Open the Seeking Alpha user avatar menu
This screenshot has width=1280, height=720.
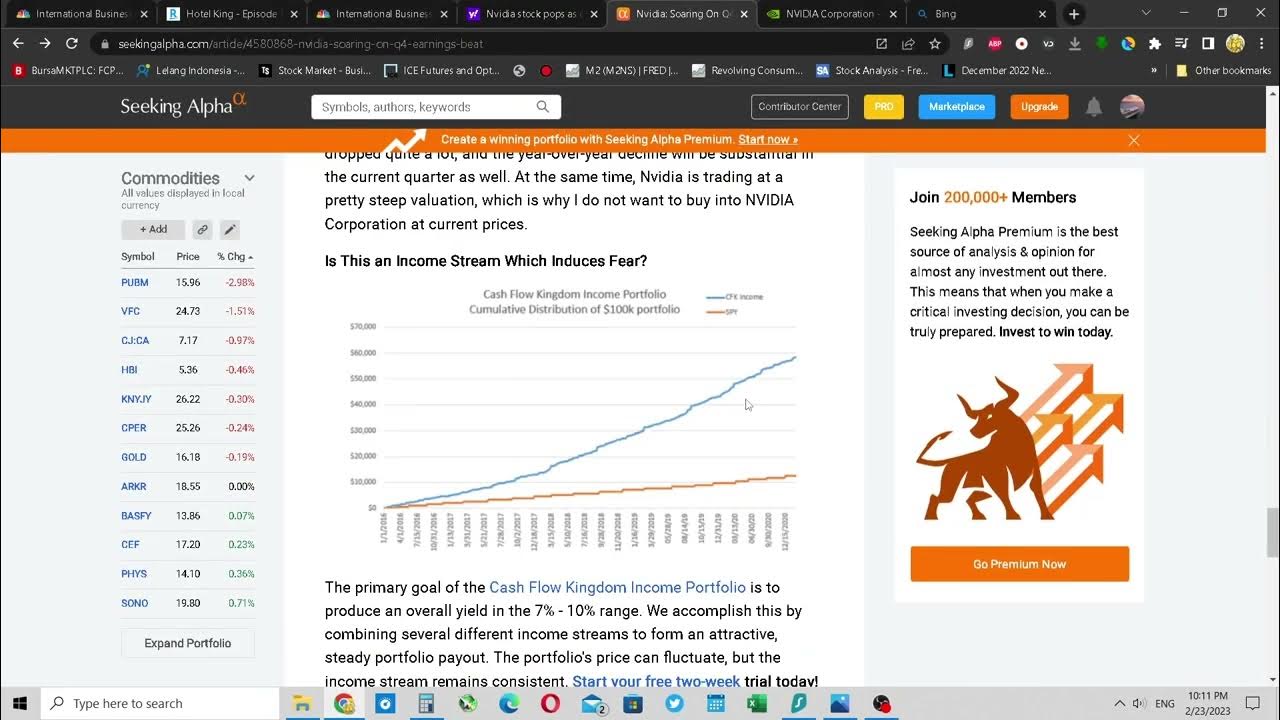click(1132, 107)
